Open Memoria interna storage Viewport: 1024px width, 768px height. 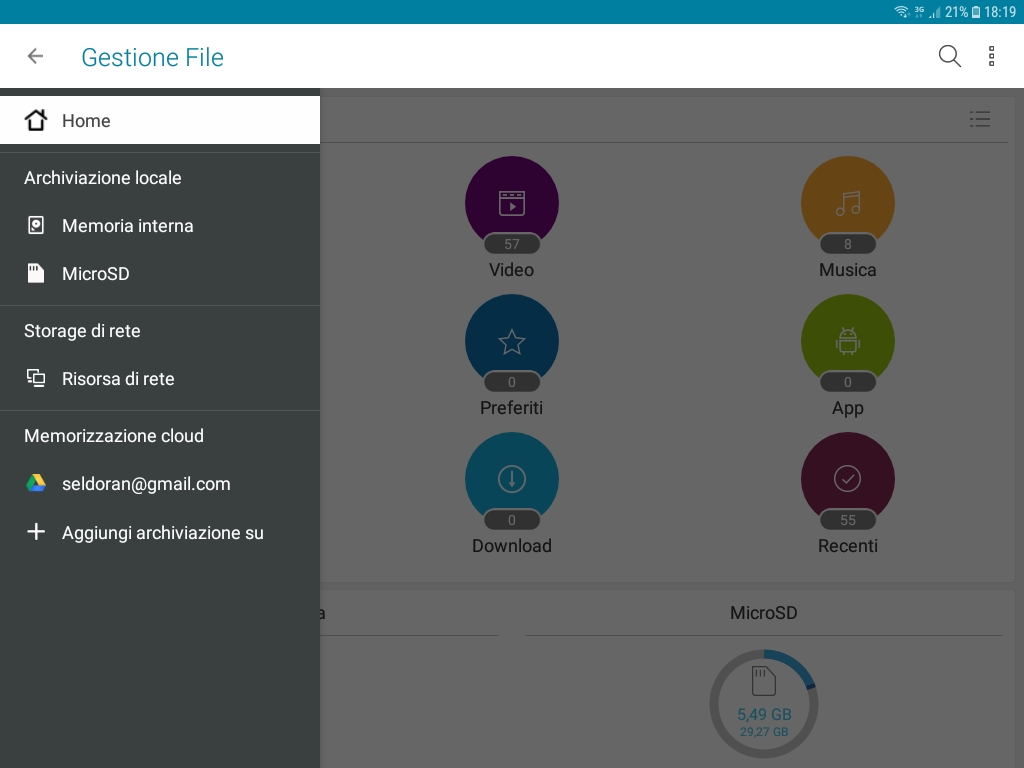160,226
